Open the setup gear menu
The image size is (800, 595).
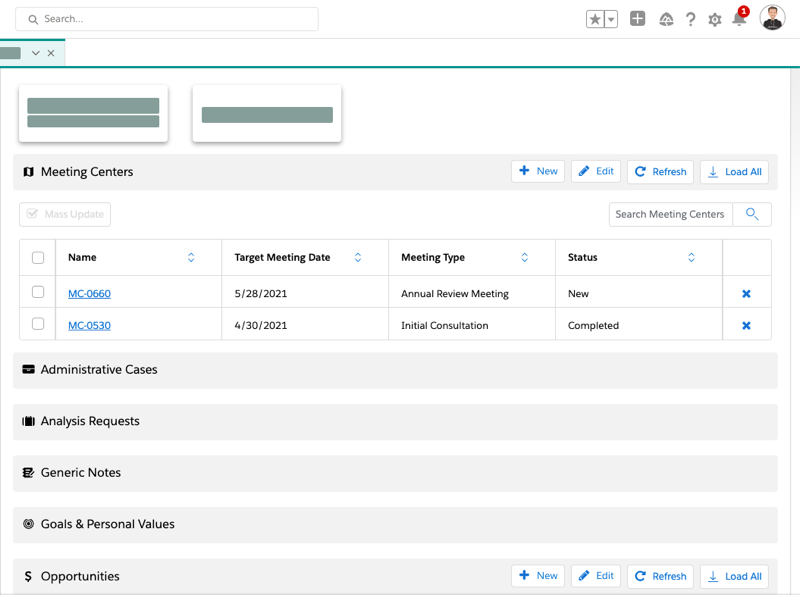714,19
